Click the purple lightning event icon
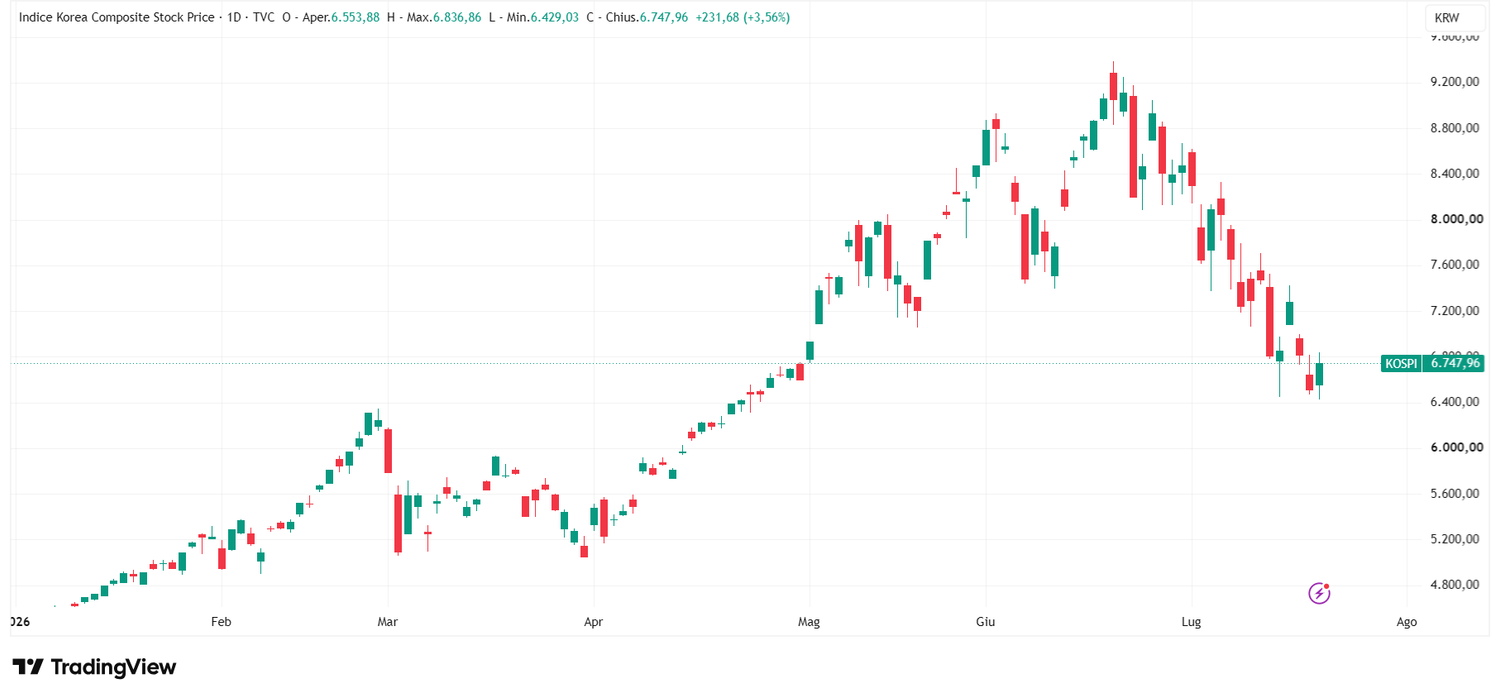 [1319, 593]
